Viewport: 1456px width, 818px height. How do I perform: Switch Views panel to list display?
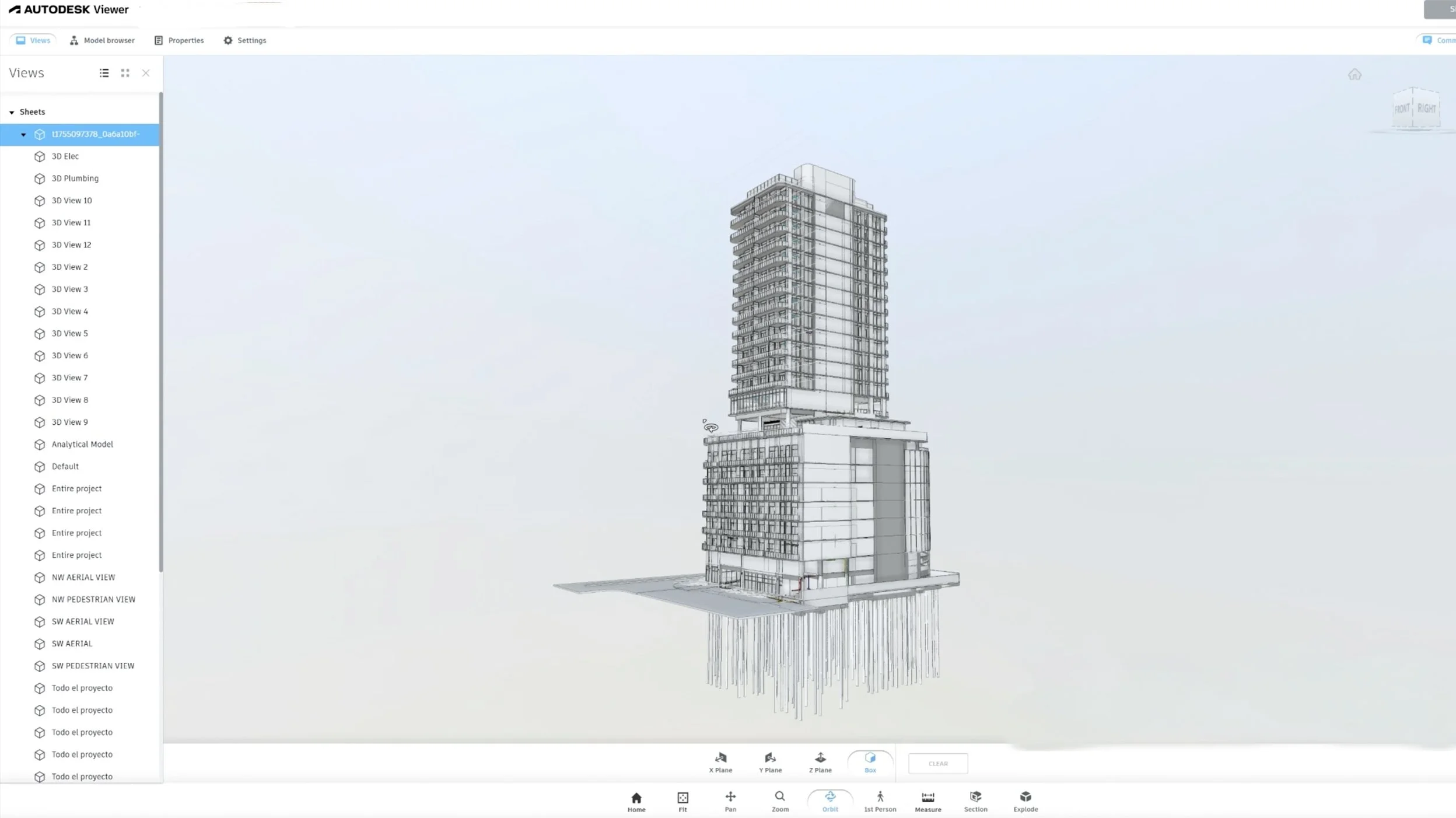click(104, 73)
